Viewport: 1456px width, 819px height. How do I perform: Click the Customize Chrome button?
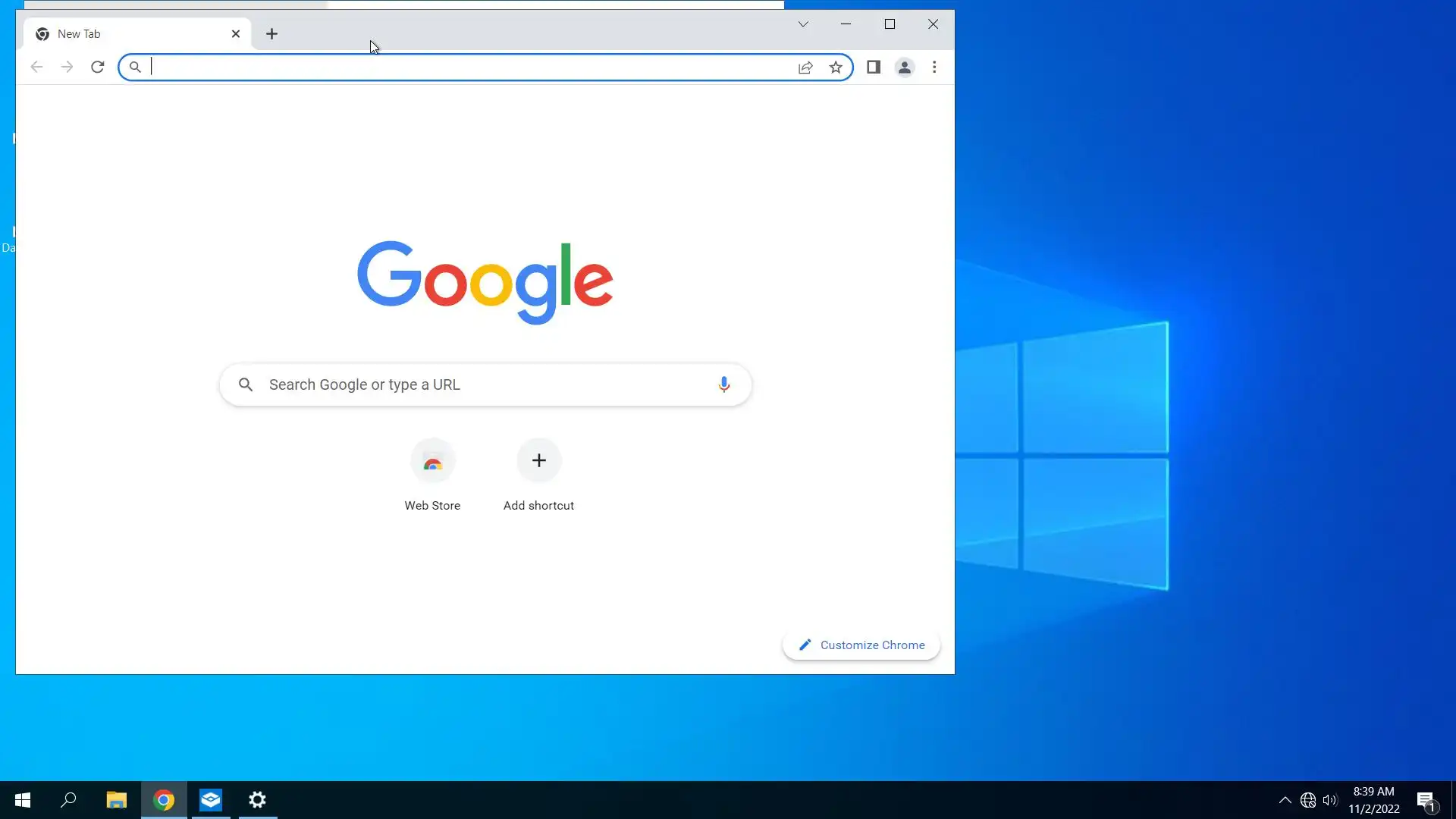[861, 645]
